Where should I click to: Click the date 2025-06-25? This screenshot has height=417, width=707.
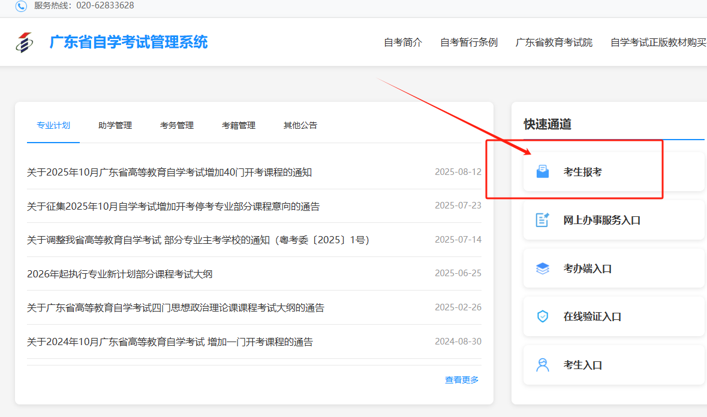click(458, 273)
